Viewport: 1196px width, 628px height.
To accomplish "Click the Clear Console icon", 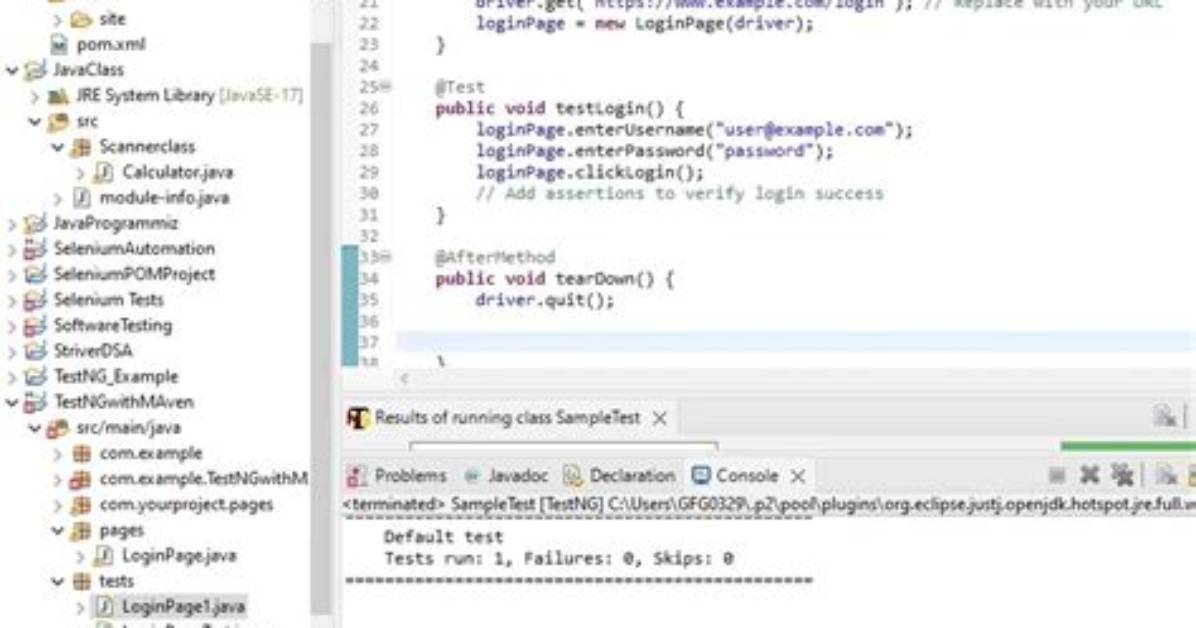I will [x=1165, y=475].
